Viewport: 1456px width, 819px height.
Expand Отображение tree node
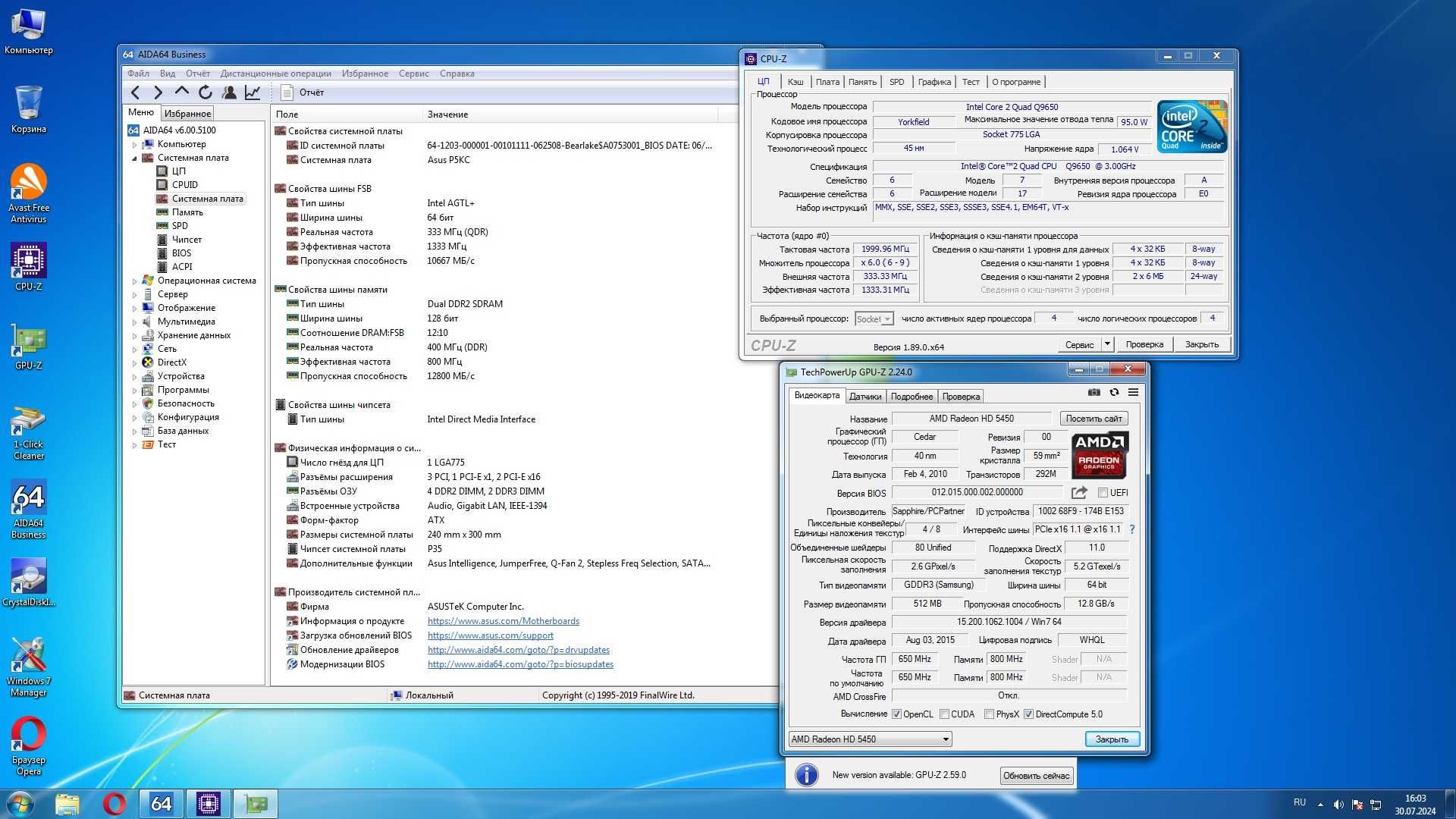tap(135, 308)
